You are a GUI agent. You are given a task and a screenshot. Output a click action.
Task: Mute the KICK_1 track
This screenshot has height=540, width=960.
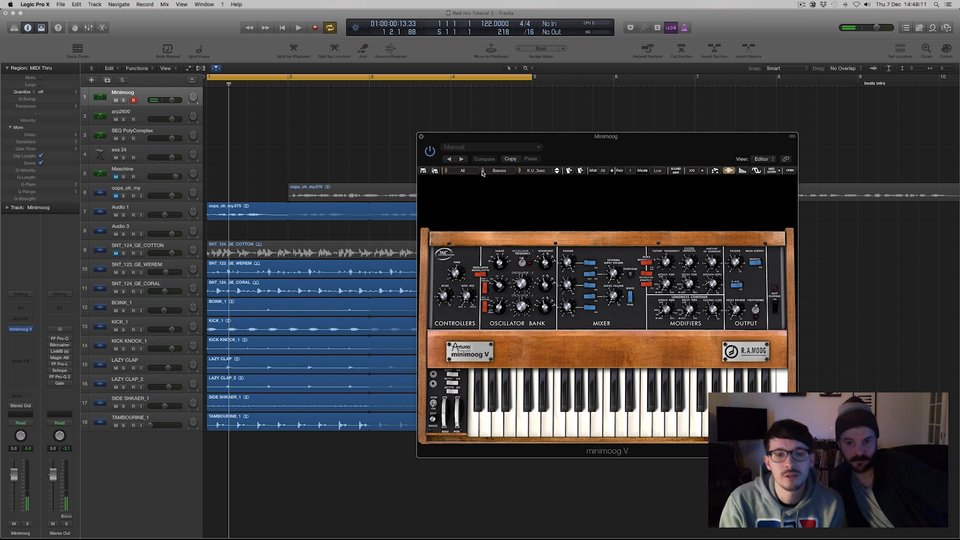116,329
